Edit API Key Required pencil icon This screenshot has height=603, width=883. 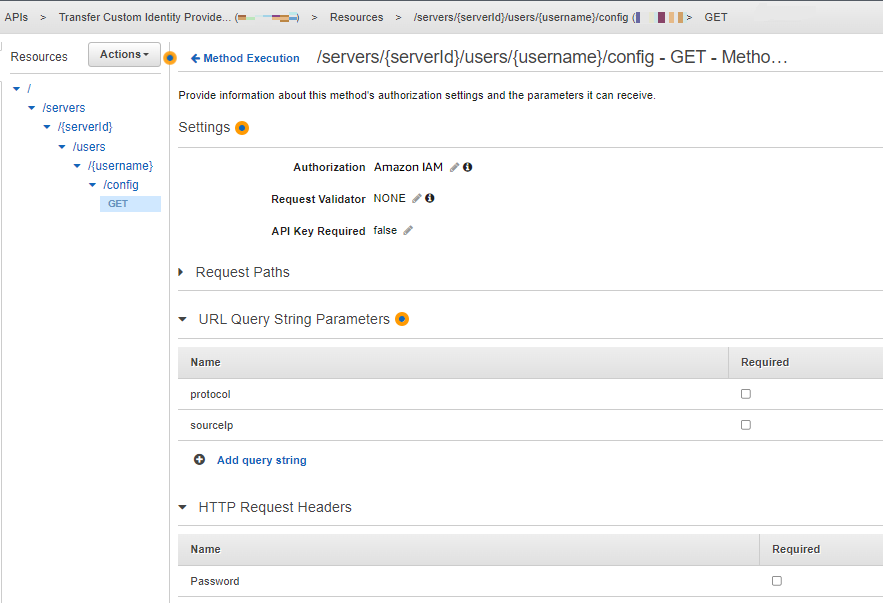(x=408, y=231)
